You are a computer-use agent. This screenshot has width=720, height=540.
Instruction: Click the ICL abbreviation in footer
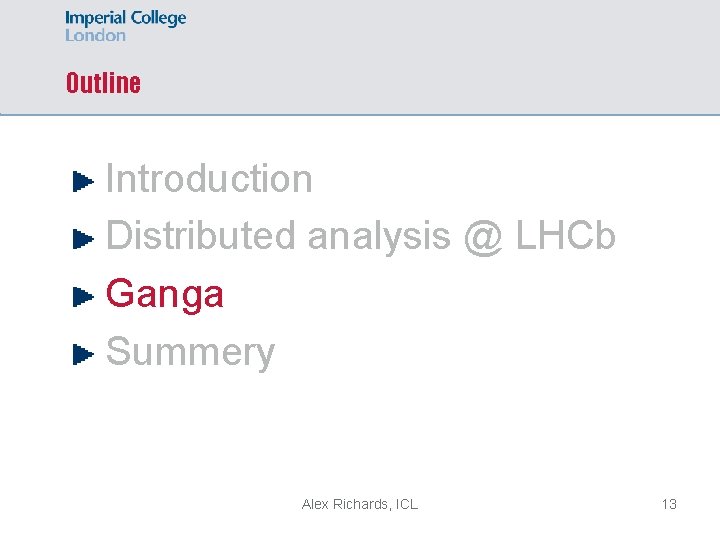tap(406, 504)
